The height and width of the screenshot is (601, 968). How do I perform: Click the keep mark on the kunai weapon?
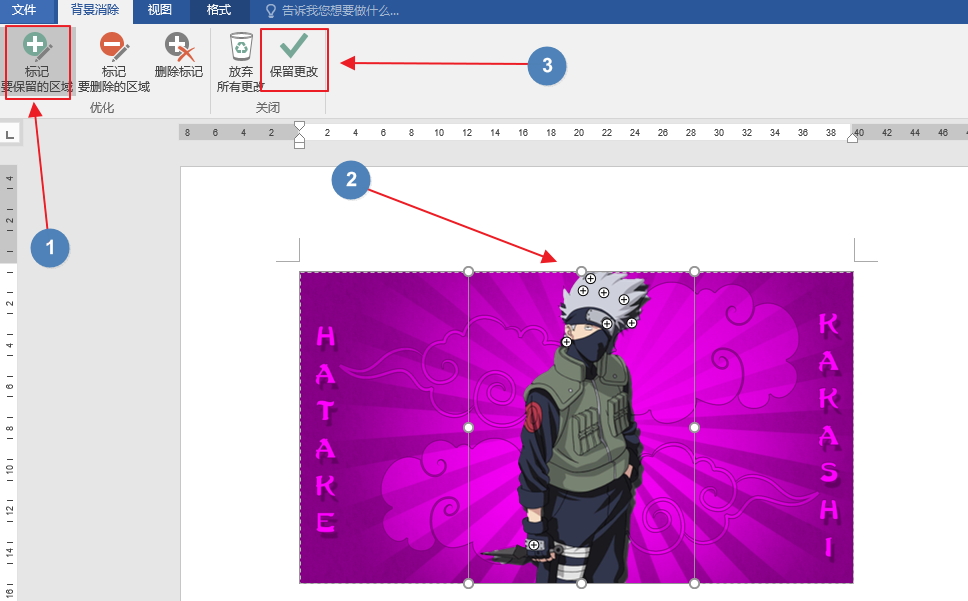click(x=533, y=545)
